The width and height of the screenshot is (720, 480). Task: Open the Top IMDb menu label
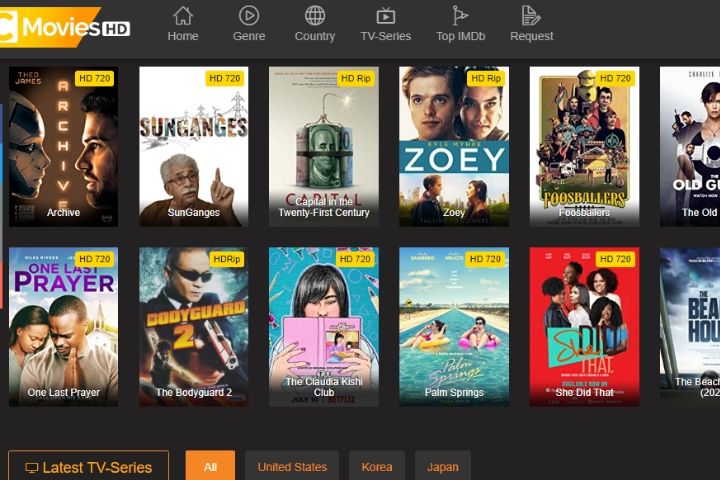click(x=461, y=36)
